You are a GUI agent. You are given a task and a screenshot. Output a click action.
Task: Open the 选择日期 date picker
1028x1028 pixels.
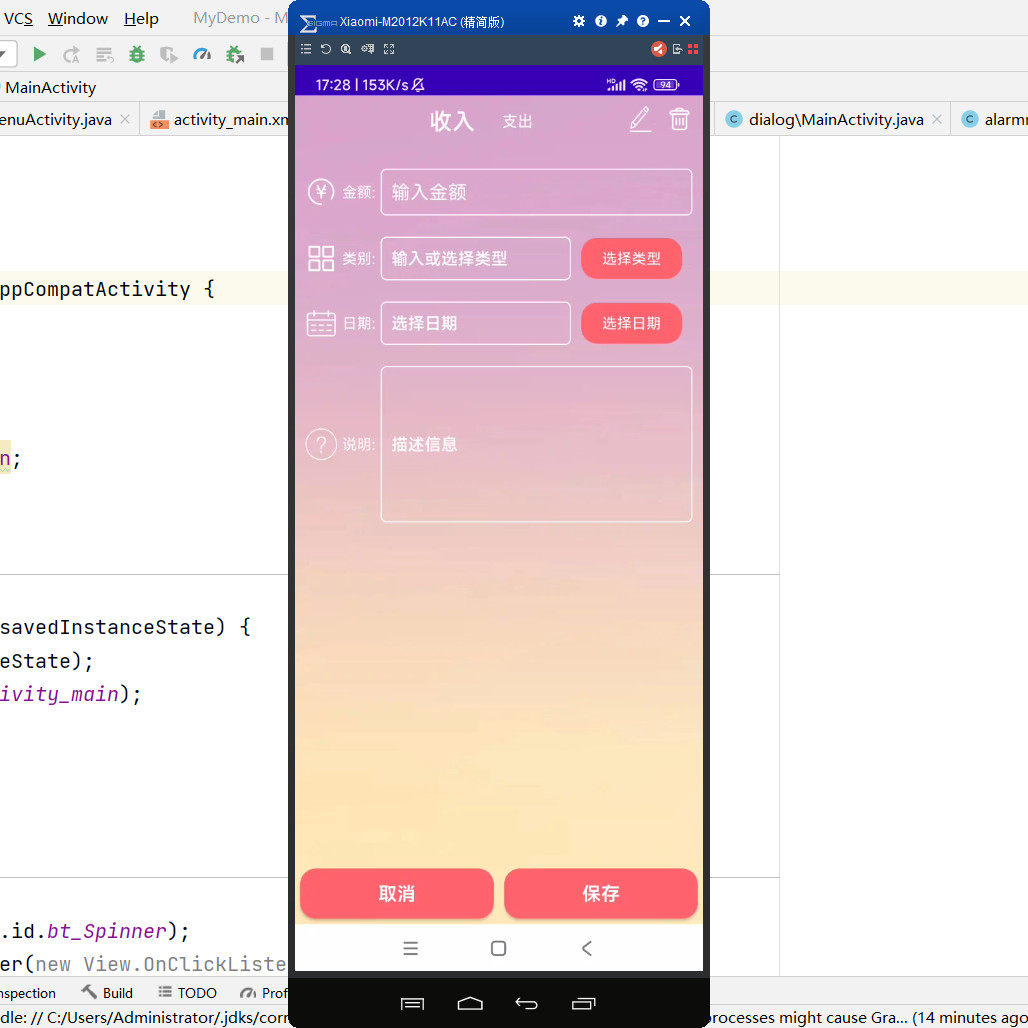pos(631,322)
